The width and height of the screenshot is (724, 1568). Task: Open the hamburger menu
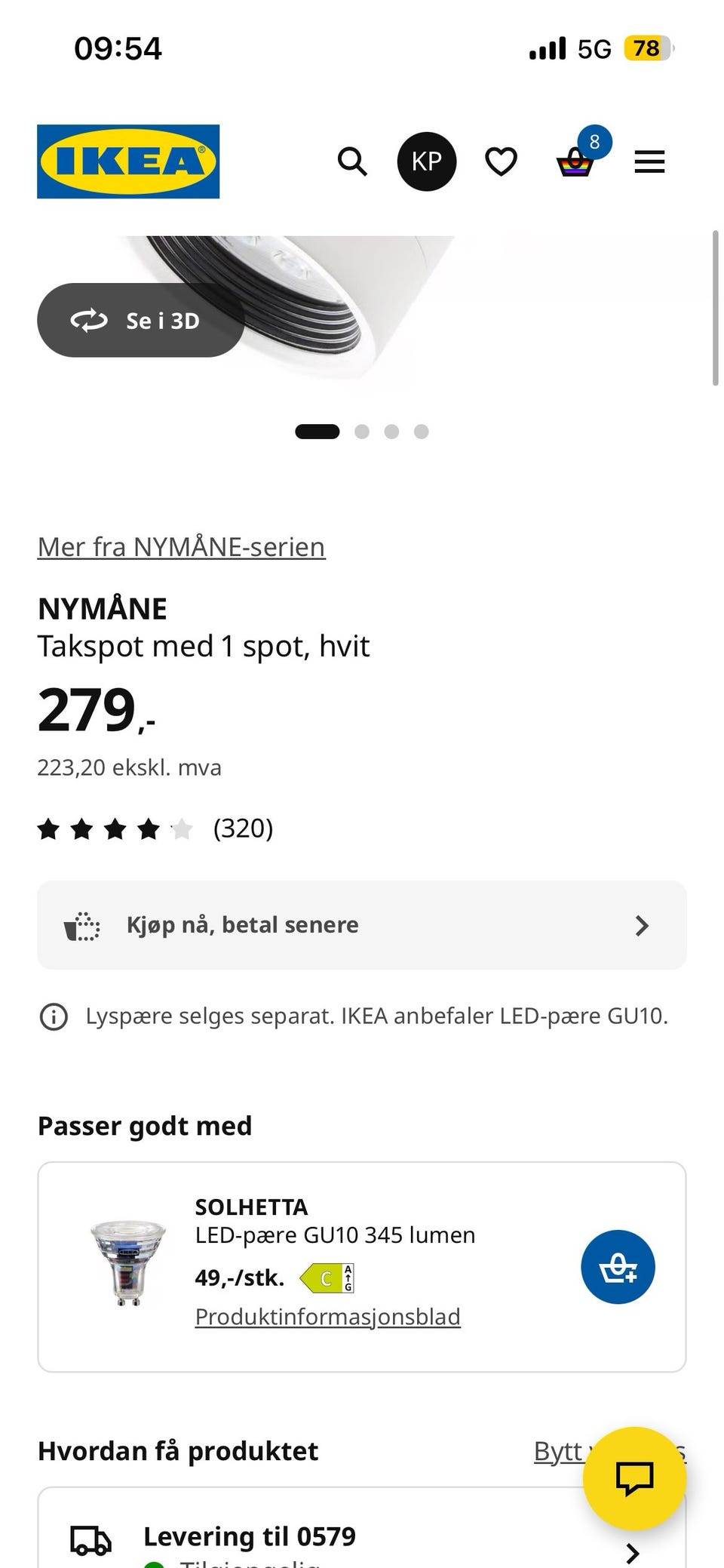(649, 161)
